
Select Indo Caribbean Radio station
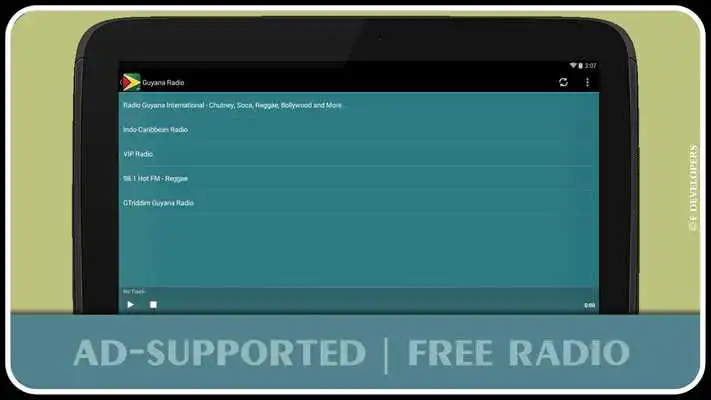[x=358, y=130]
